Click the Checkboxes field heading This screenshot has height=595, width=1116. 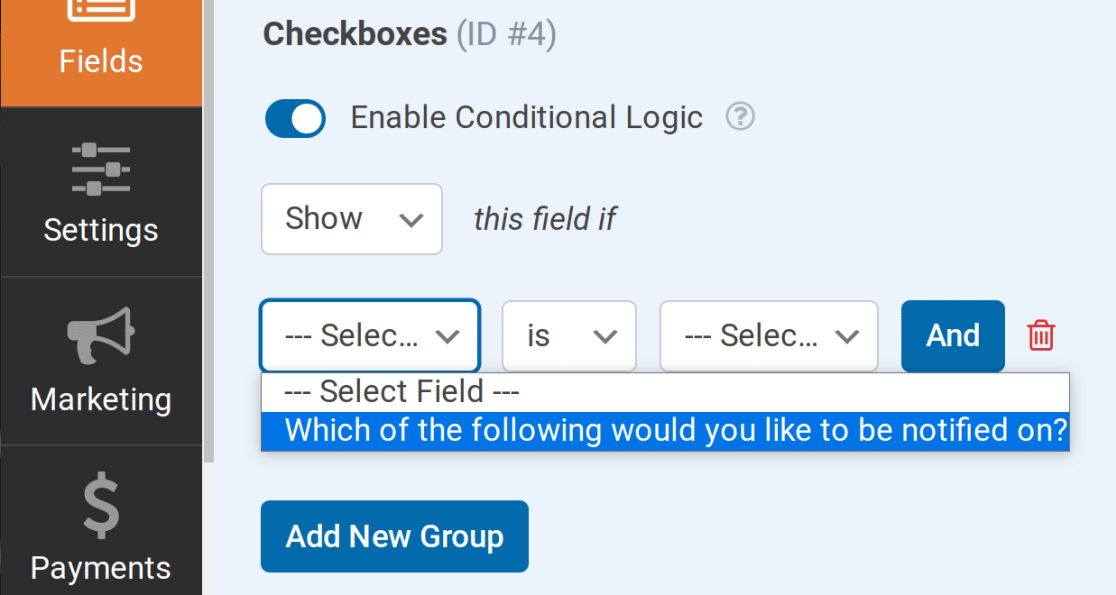354,33
